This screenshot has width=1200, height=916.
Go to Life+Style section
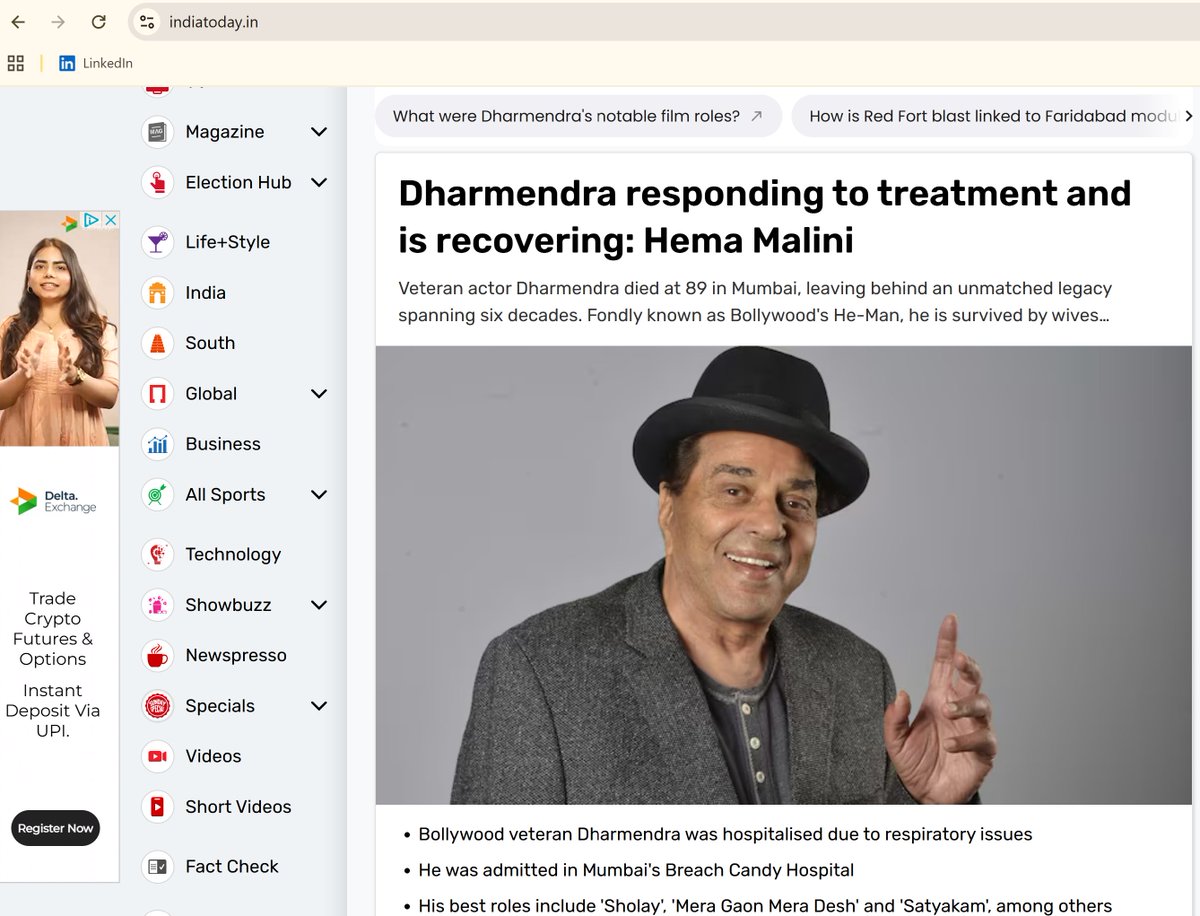tap(227, 242)
